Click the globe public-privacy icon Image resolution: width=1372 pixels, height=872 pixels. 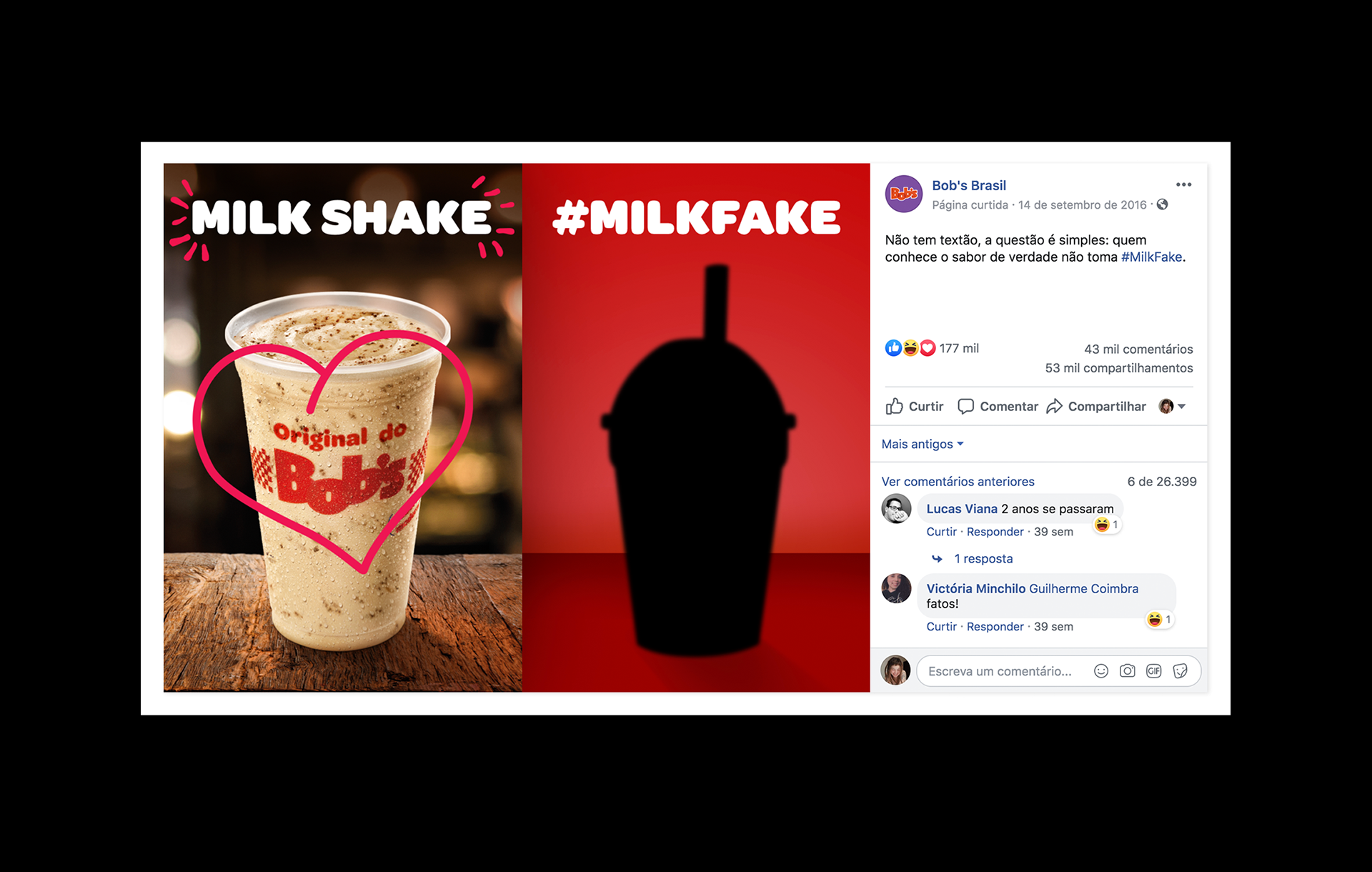(1163, 204)
